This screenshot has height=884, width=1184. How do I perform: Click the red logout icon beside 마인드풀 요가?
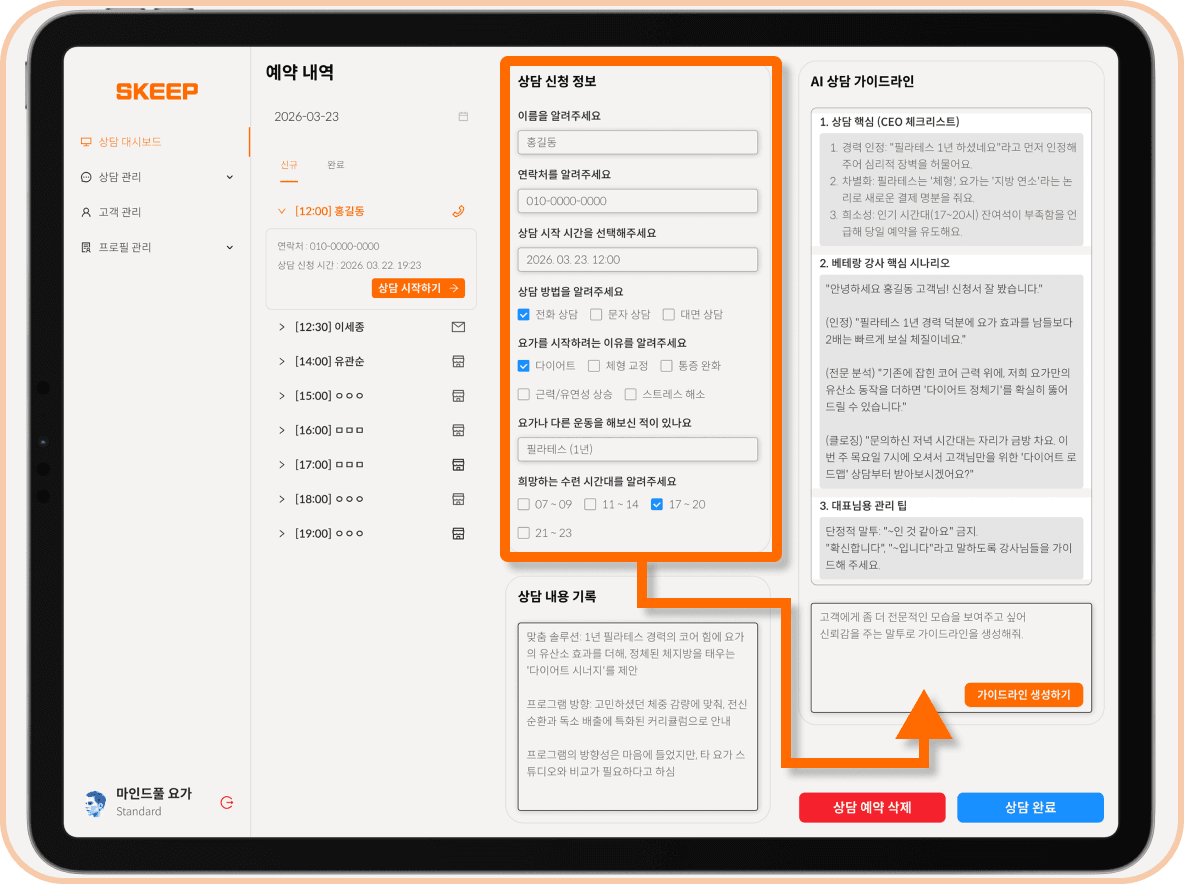227,802
